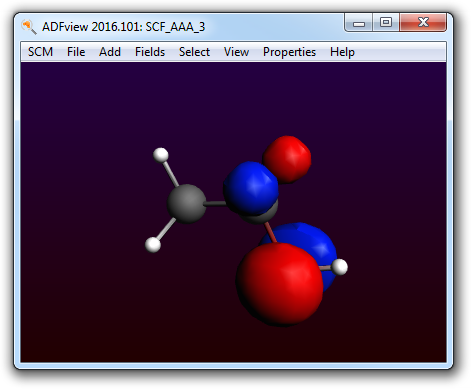Image resolution: width=472 pixels, height=389 pixels.
Task: Select the upper-left white hydrogen atom
Action: 161,155
